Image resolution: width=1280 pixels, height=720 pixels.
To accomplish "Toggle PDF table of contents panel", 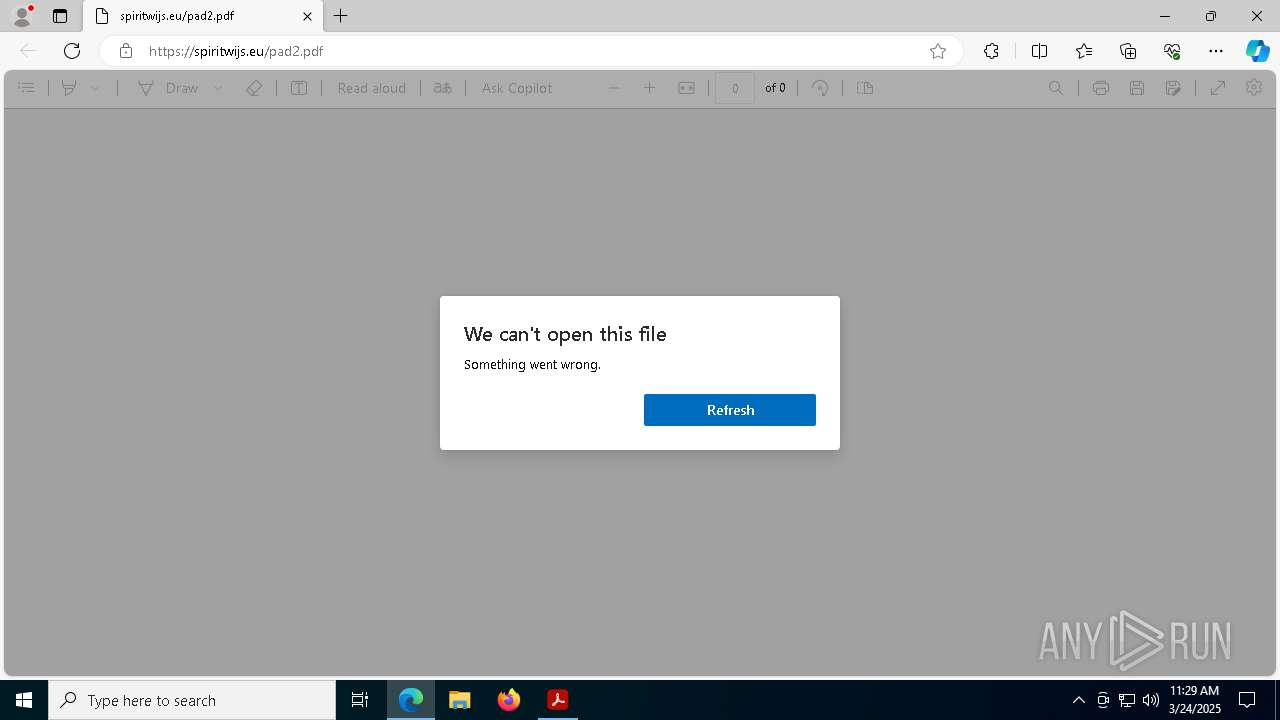I will pos(27,88).
